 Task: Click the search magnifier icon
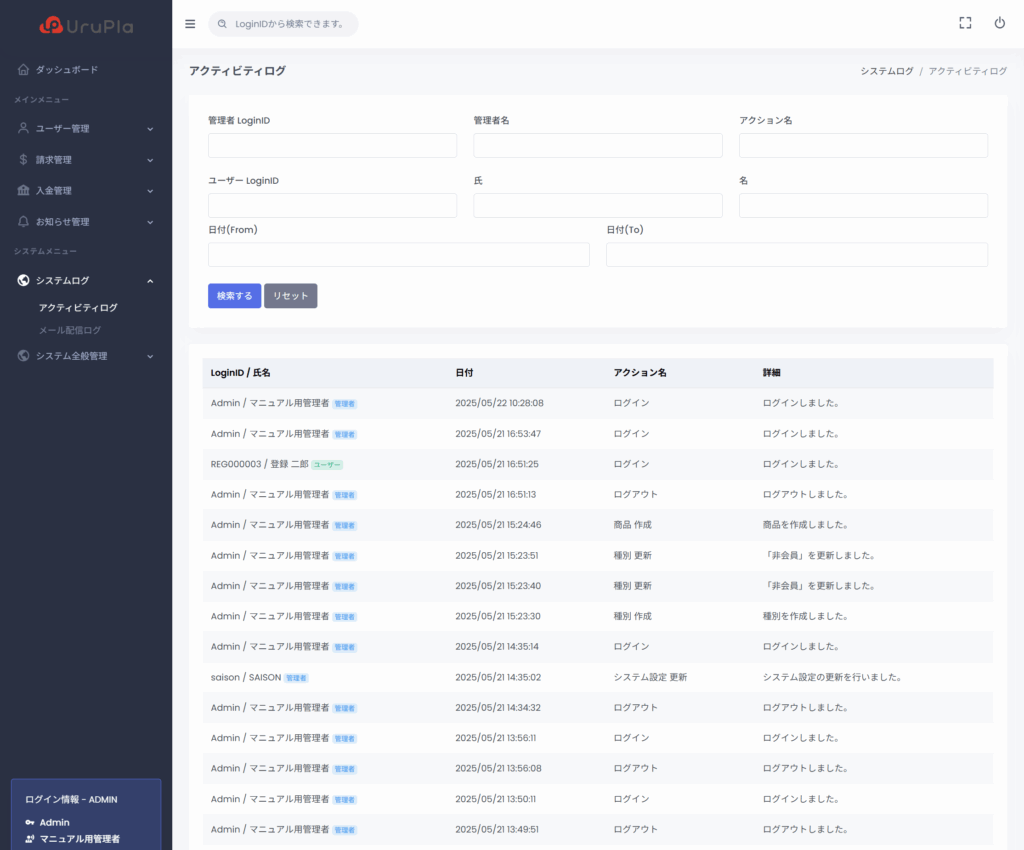tap(222, 24)
